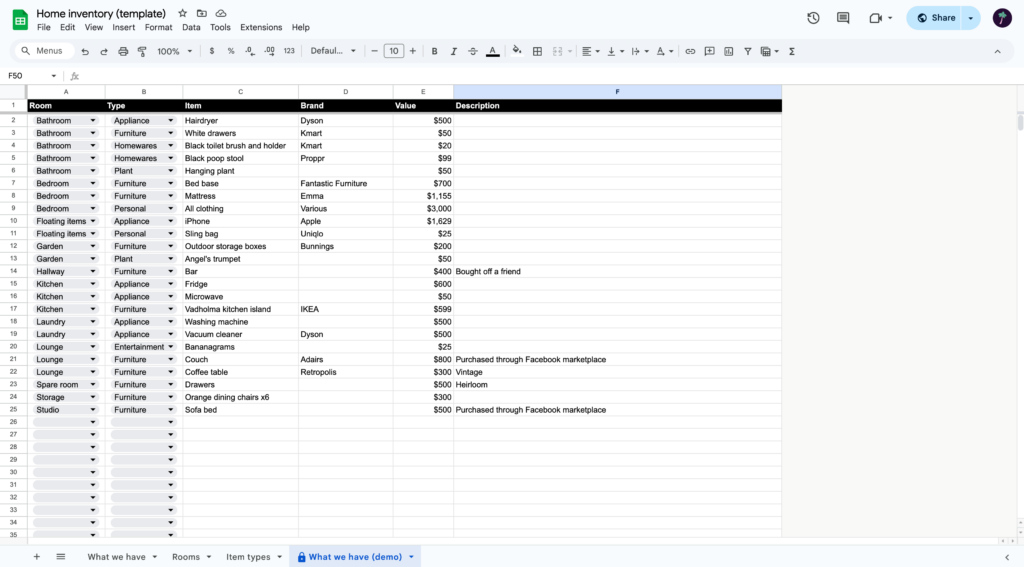Click the undo arrow icon
Image resolution: width=1024 pixels, height=567 pixels.
pyautogui.click(x=85, y=51)
